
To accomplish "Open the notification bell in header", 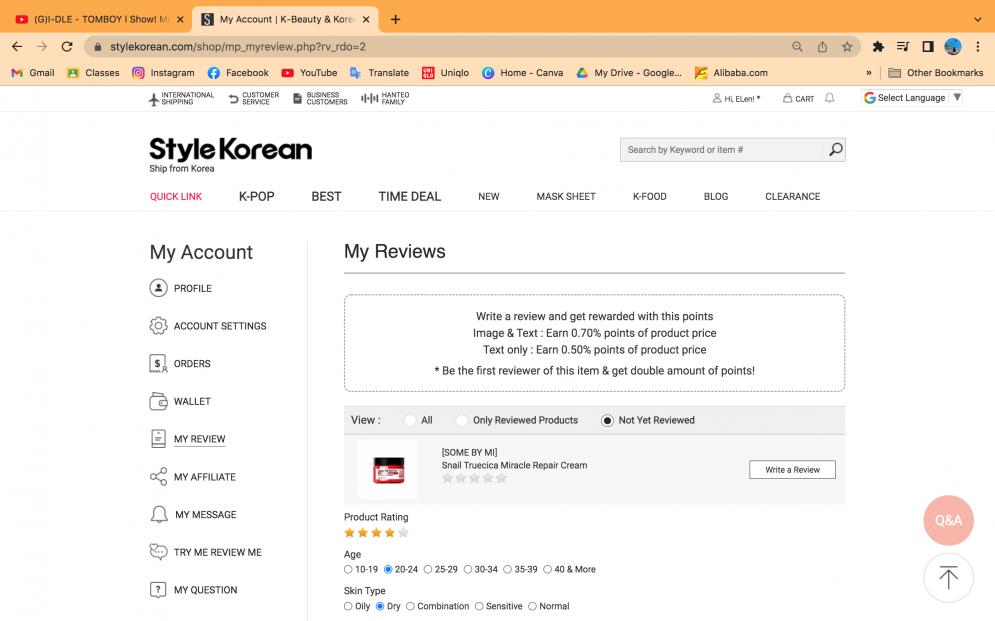I will point(829,98).
